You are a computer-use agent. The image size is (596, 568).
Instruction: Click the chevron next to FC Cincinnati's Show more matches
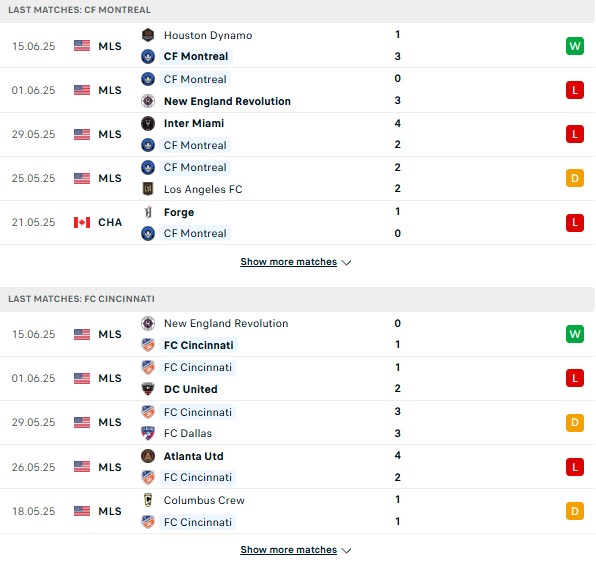pyautogui.click(x=346, y=551)
